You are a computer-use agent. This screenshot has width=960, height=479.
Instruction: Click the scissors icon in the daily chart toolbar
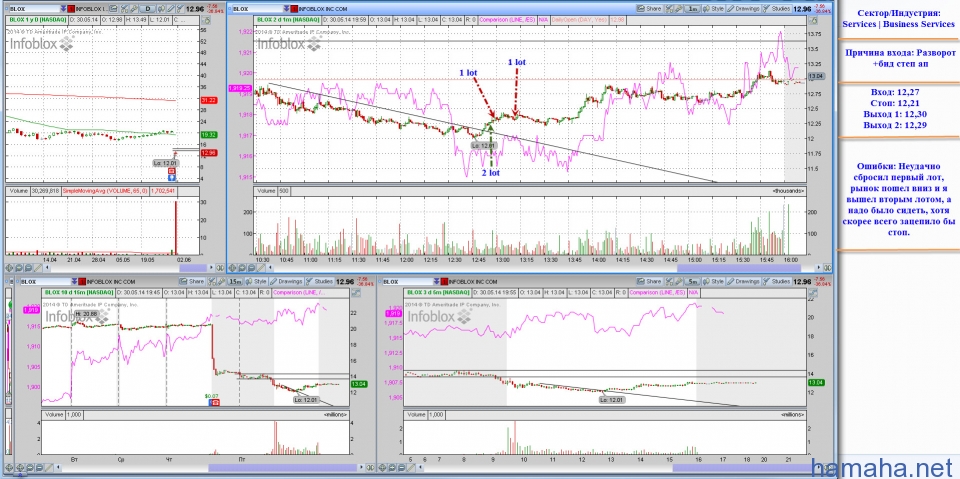point(124,9)
